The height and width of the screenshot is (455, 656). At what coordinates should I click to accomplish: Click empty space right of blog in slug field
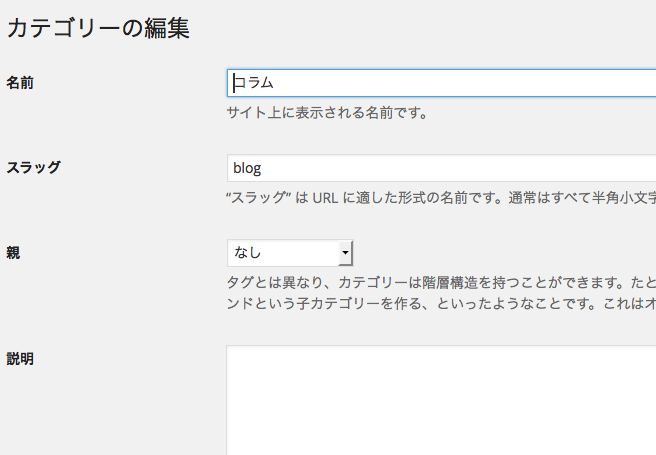click(x=480, y=168)
